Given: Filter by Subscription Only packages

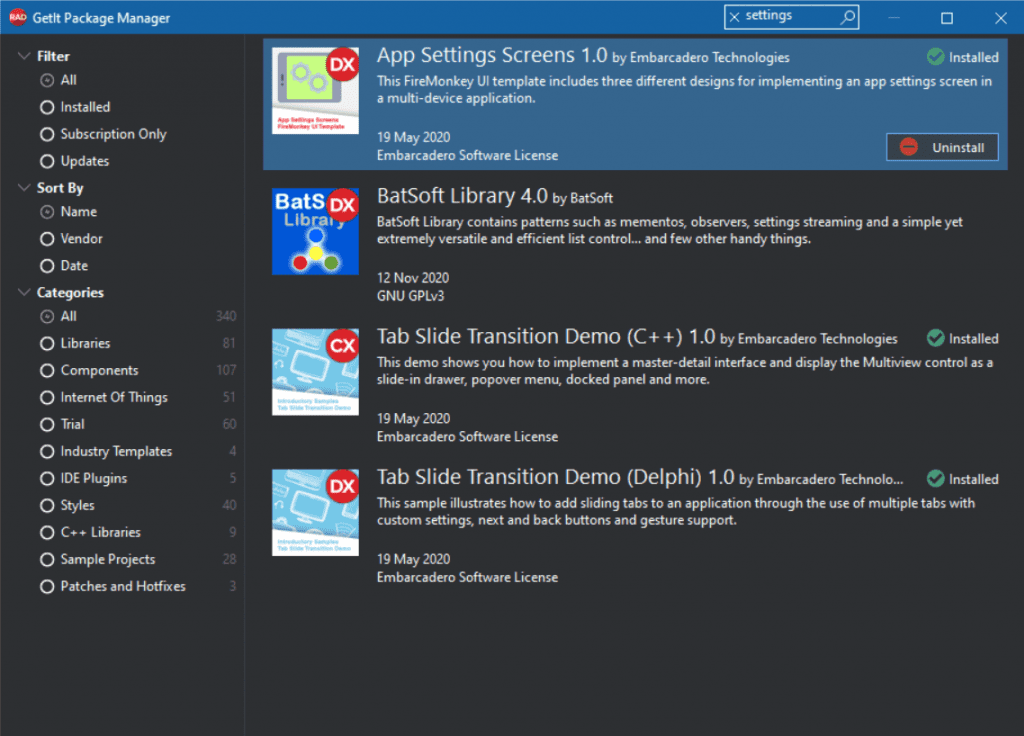Looking at the screenshot, I should coord(47,134).
